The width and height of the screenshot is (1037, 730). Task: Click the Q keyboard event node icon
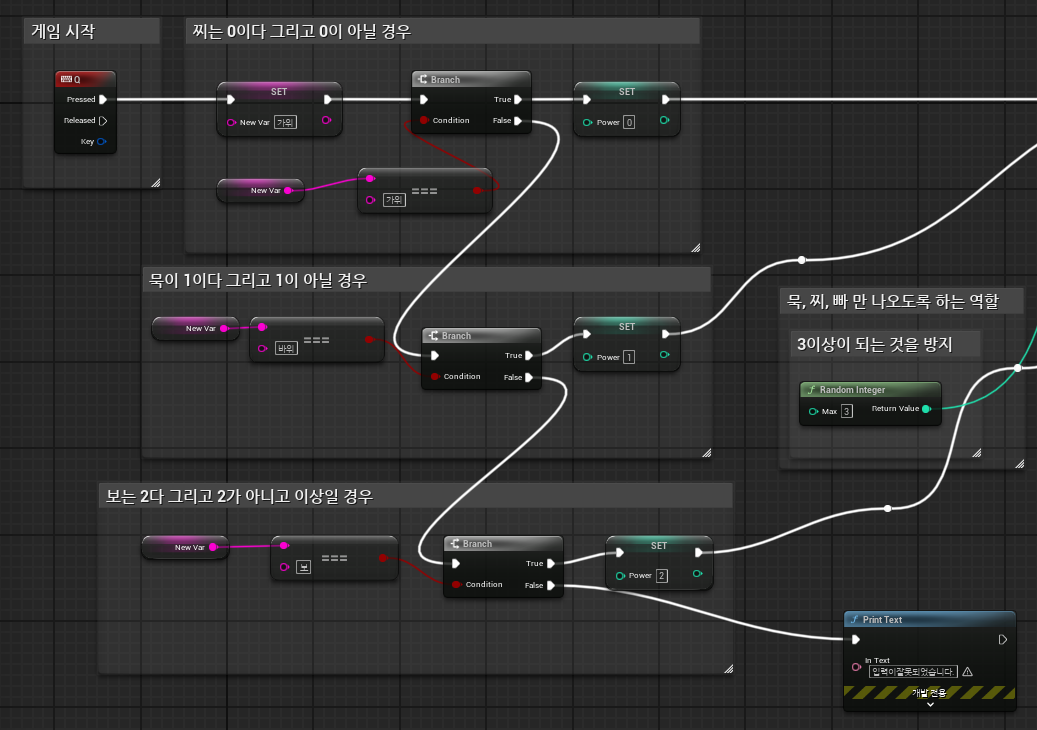pos(66,79)
